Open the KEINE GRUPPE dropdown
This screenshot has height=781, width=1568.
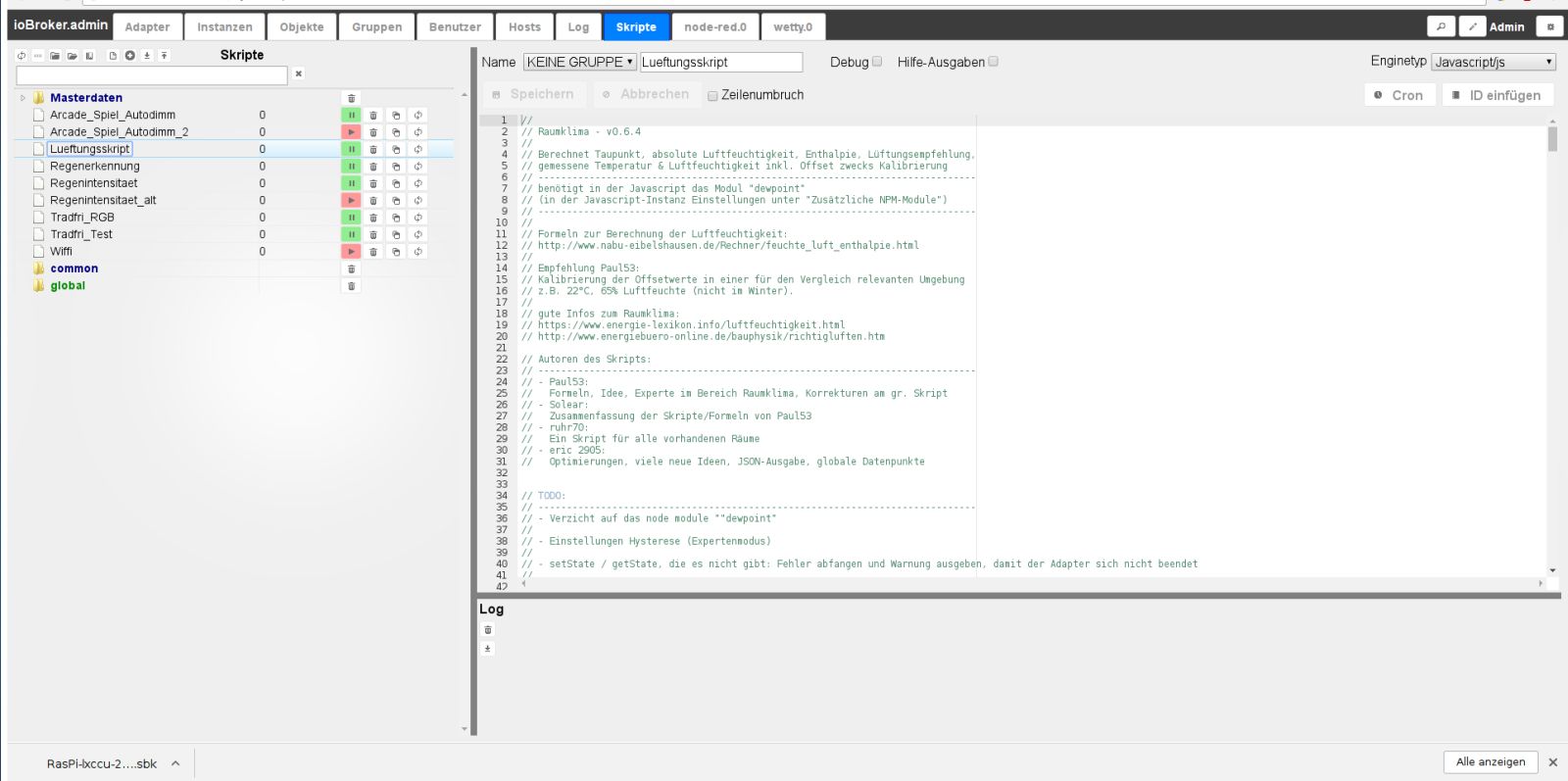580,62
